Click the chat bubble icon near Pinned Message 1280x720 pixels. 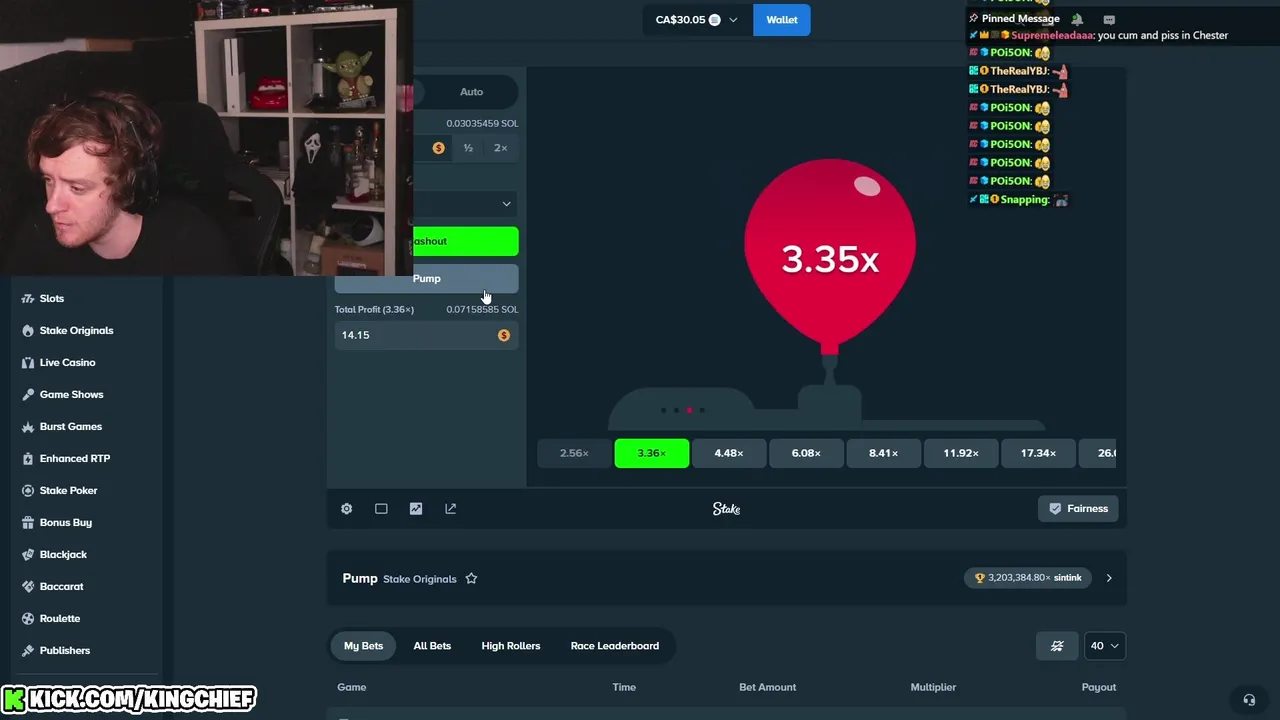[1109, 19]
